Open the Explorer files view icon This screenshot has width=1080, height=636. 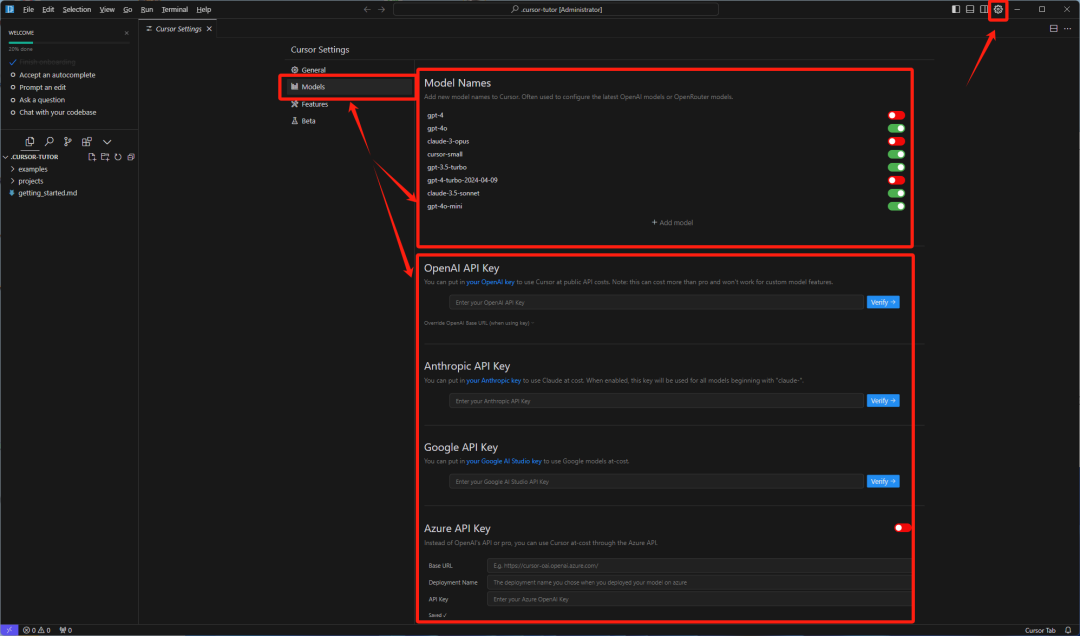30,142
